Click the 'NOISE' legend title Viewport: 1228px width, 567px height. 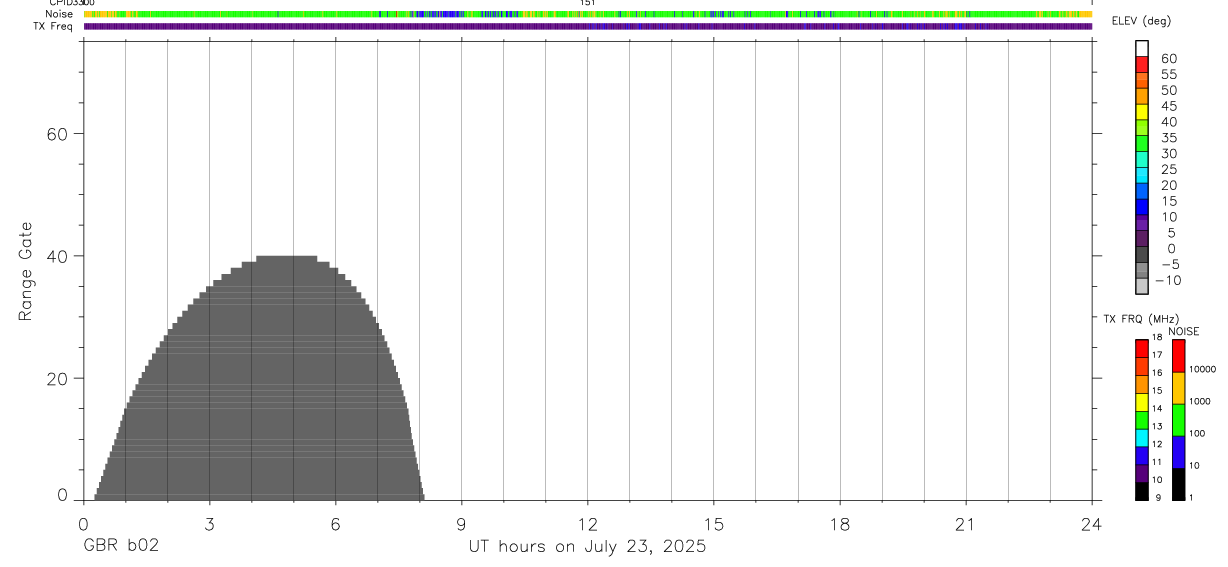tap(1184, 331)
